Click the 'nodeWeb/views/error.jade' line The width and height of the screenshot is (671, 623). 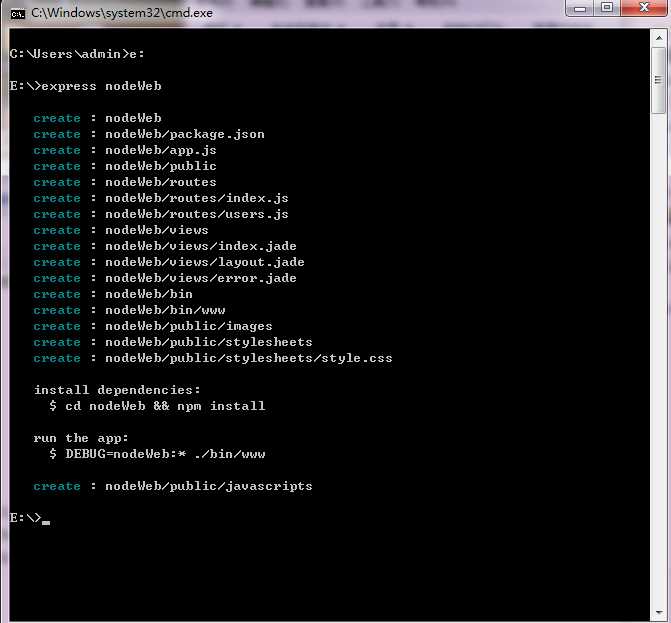pos(165,278)
